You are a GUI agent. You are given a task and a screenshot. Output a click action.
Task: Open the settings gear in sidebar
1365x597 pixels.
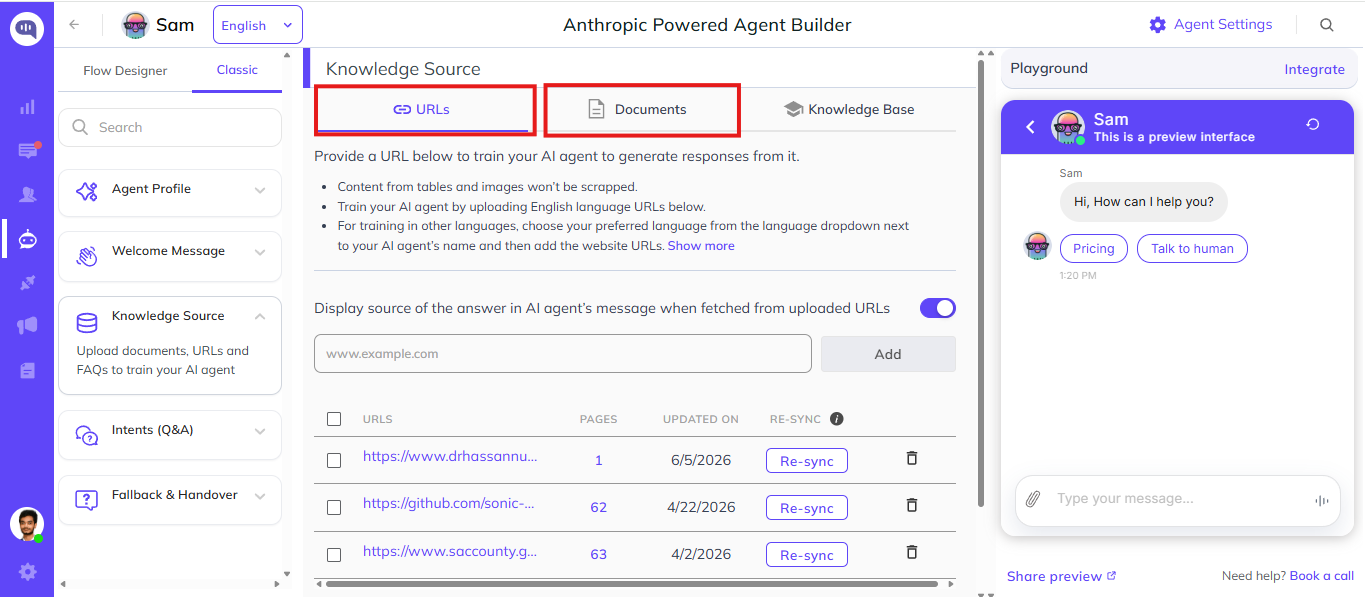(27, 572)
